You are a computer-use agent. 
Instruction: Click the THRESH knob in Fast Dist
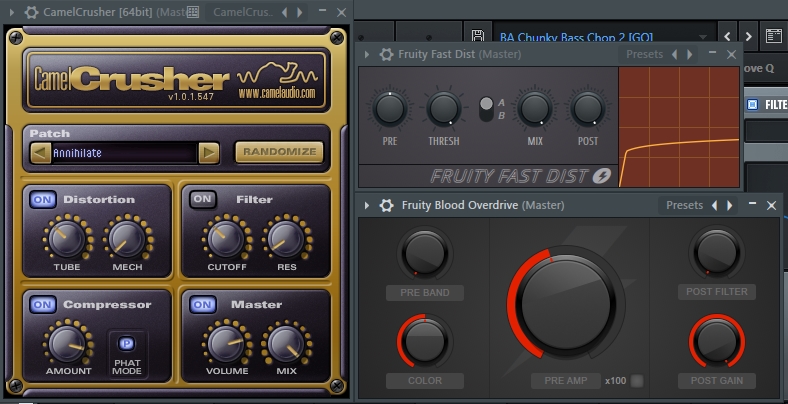click(x=444, y=109)
